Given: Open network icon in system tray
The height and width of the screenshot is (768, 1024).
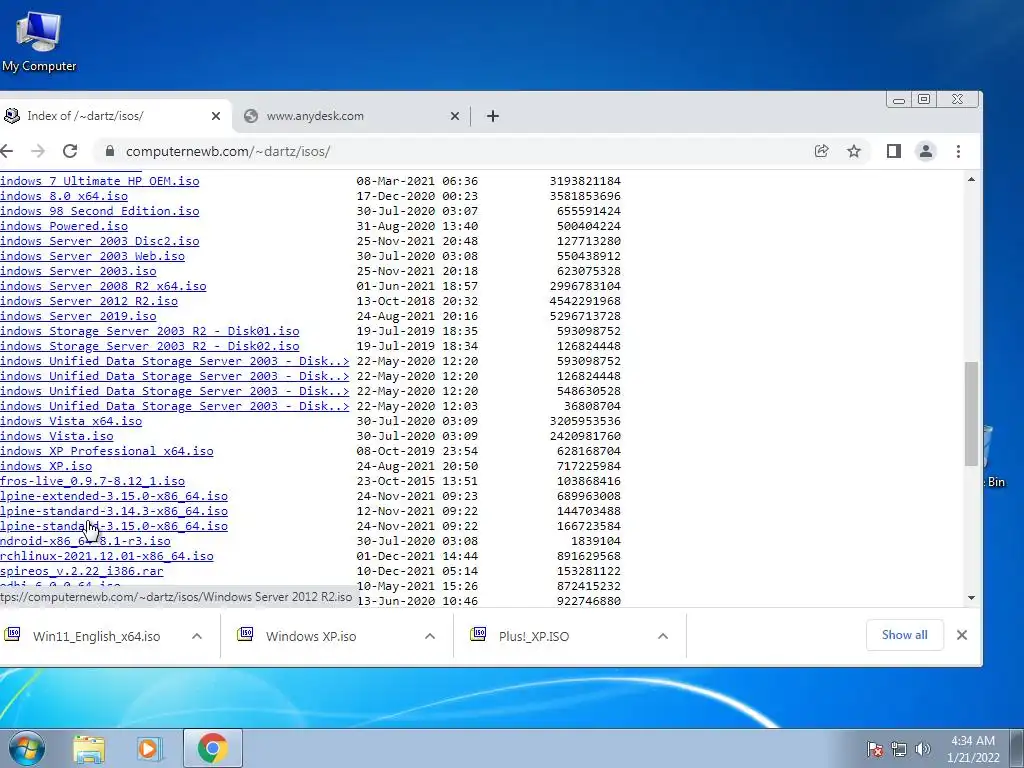Looking at the screenshot, I should pyautogui.click(x=899, y=749).
